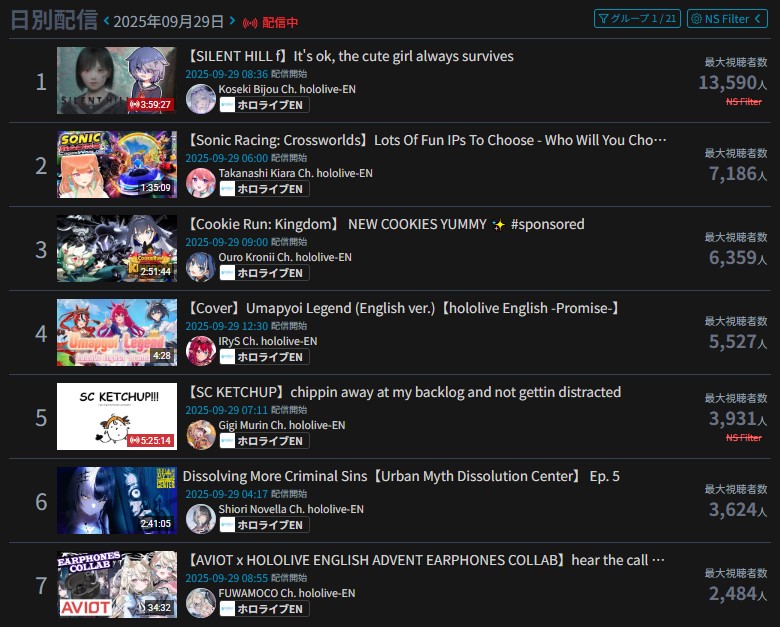Open the Sonic Racing: Crossworlds stream title
The width and height of the screenshot is (780, 627).
(x=425, y=140)
